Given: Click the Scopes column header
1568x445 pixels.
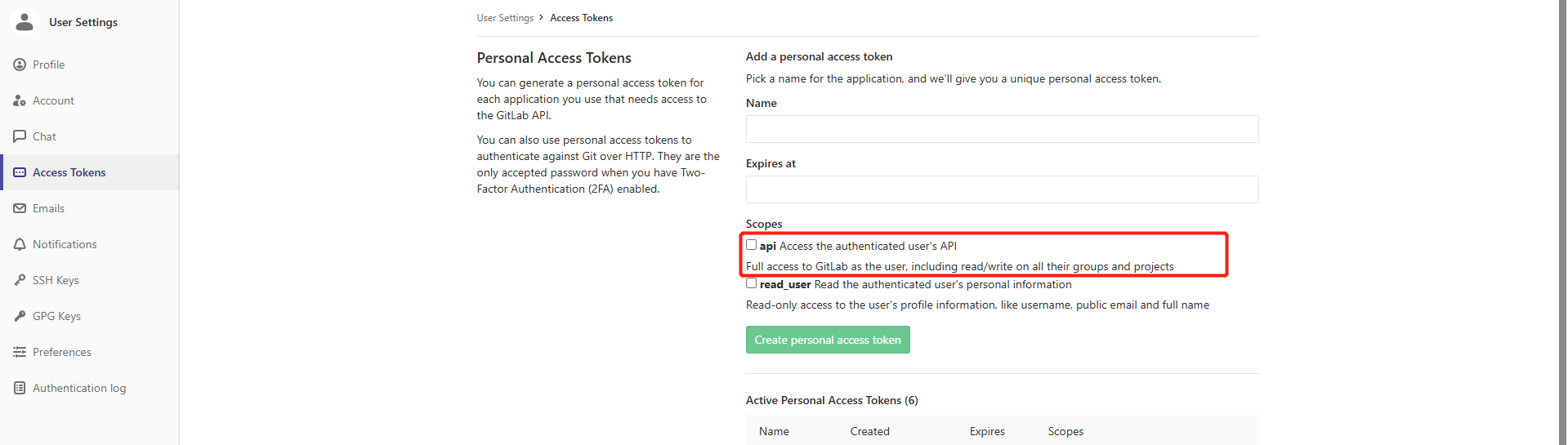Looking at the screenshot, I should point(1065,431).
